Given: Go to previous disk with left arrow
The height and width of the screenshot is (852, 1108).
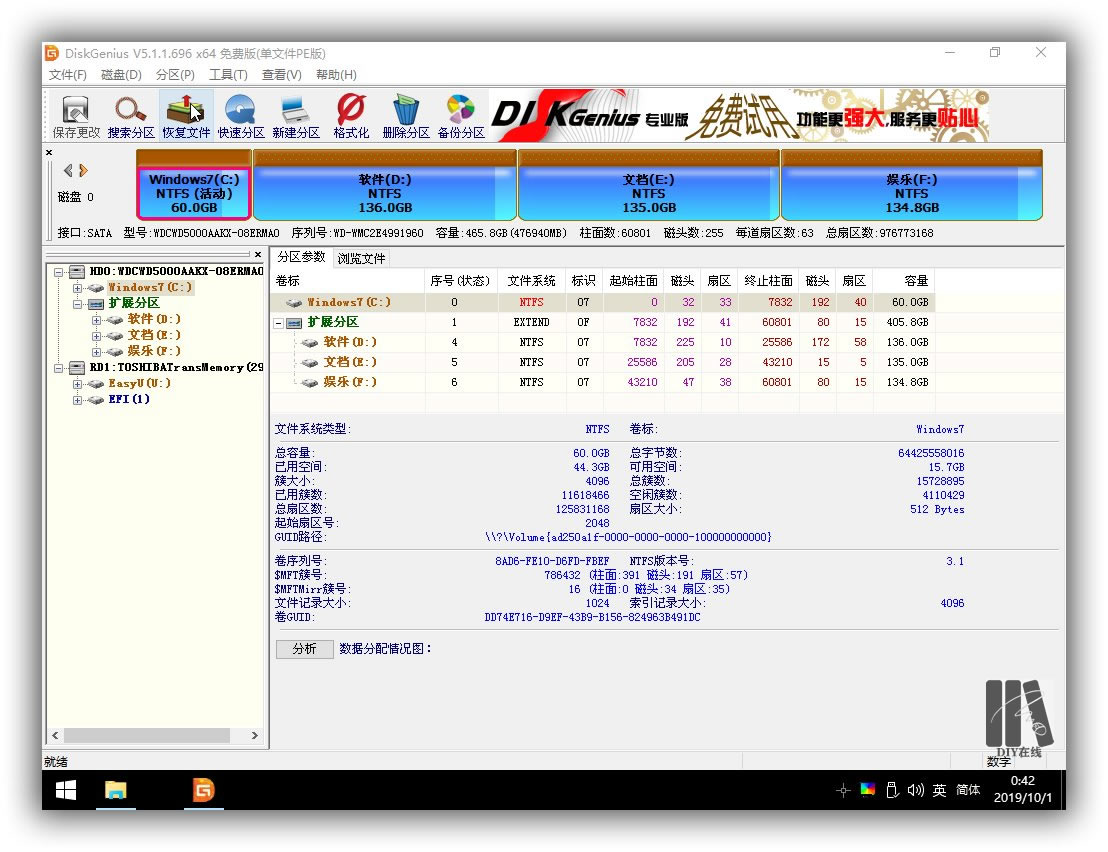Looking at the screenshot, I should point(69,170).
